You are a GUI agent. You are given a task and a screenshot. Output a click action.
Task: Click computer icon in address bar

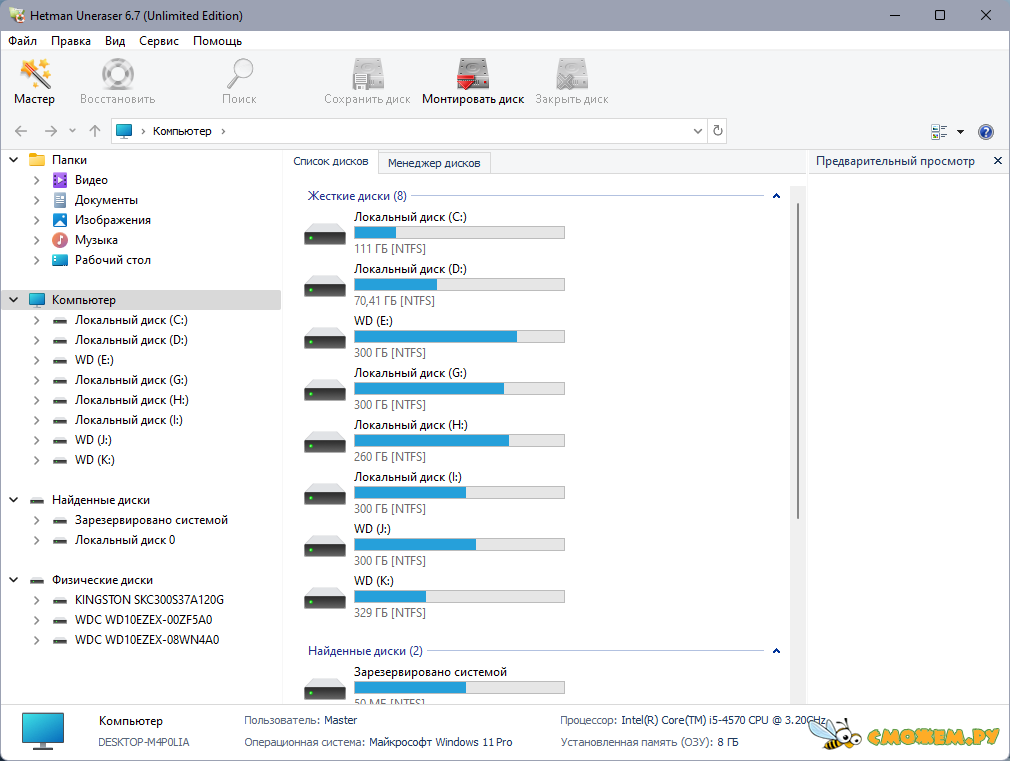124,131
